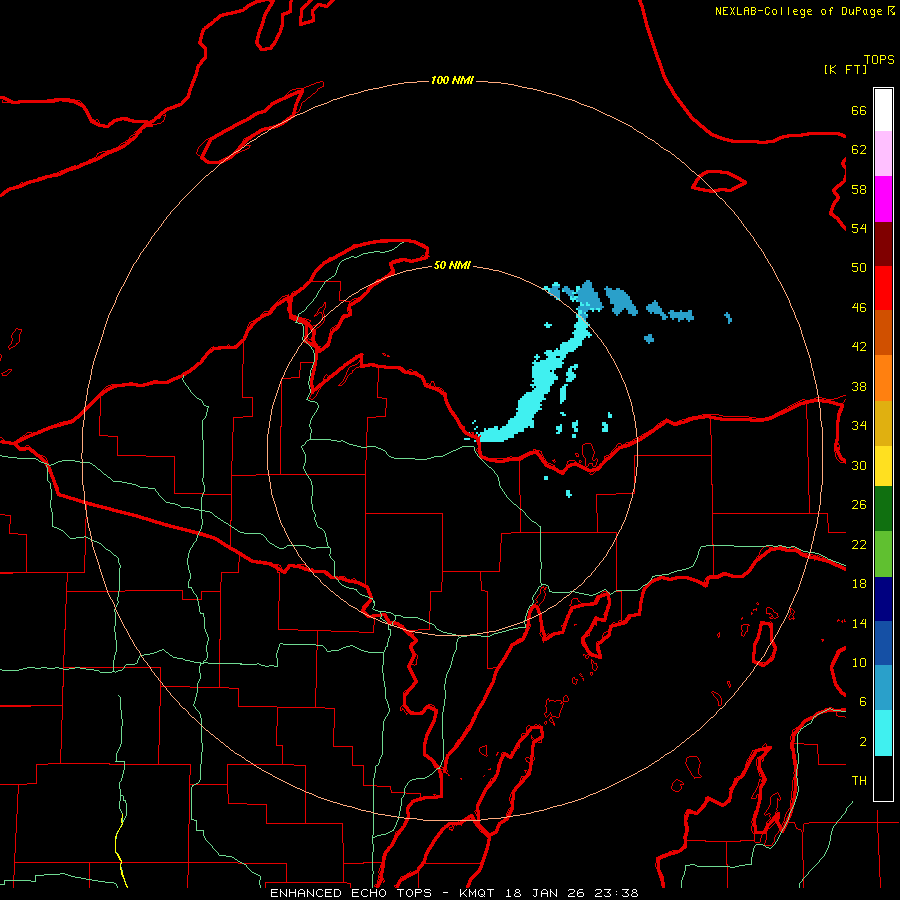This screenshot has height=900, width=900.
Task: Click legend value 6
Action: (862, 701)
